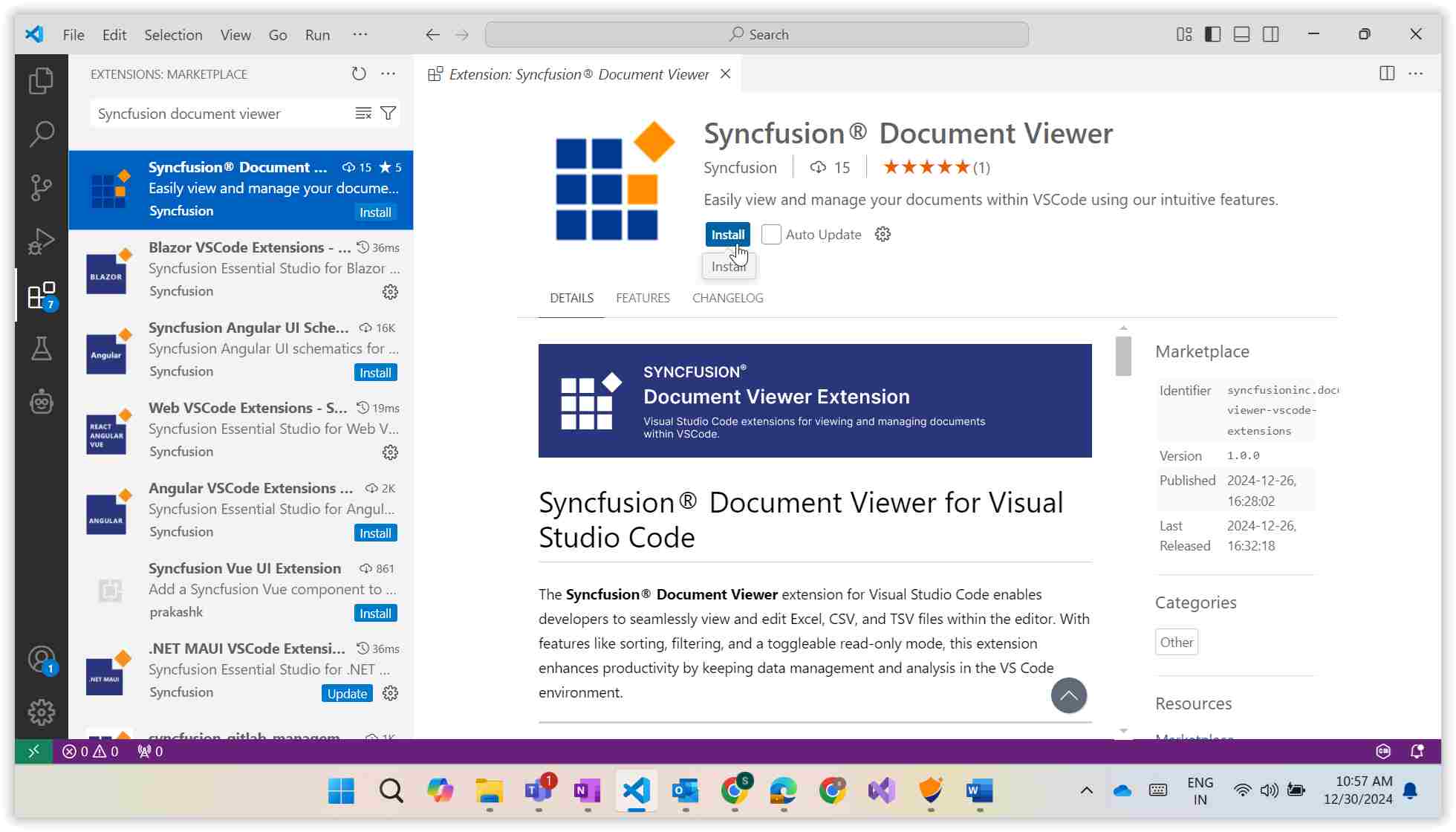This screenshot has width=1456, height=832.
Task: Switch to the FEATURES tab
Action: [642, 298]
